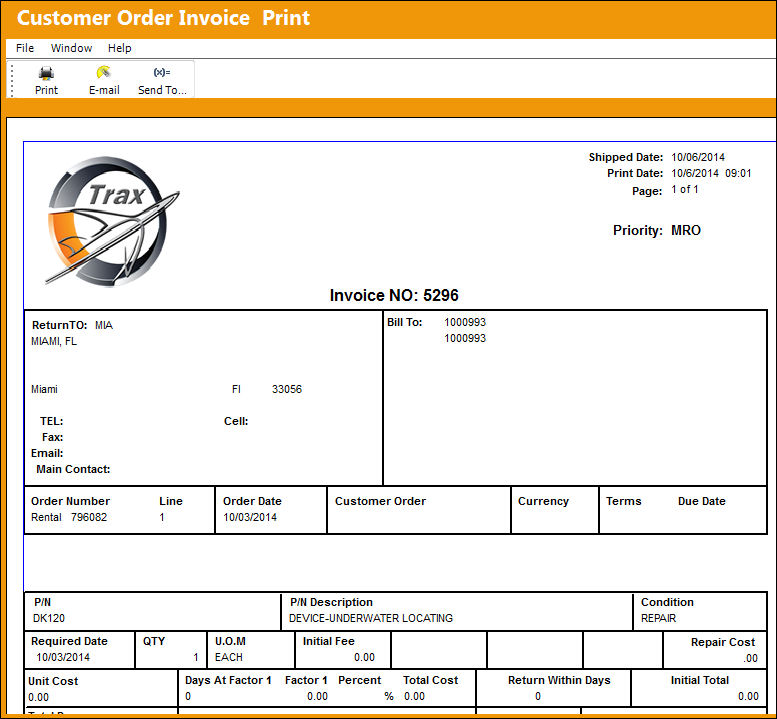The height and width of the screenshot is (719, 777).
Task: Click the Order Date value 10/03/2014
Action: (250, 517)
